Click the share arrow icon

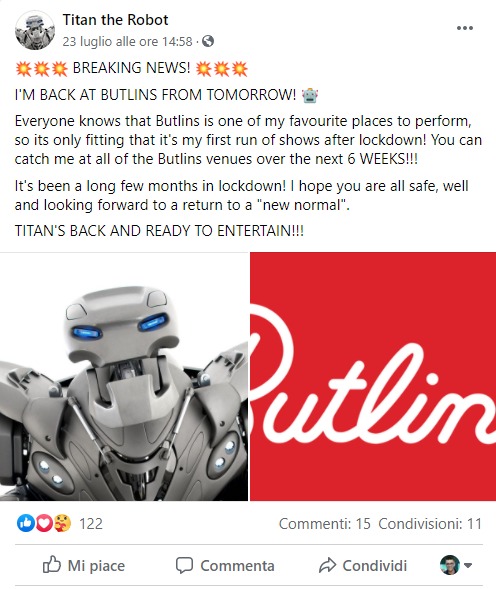pos(327,565)
